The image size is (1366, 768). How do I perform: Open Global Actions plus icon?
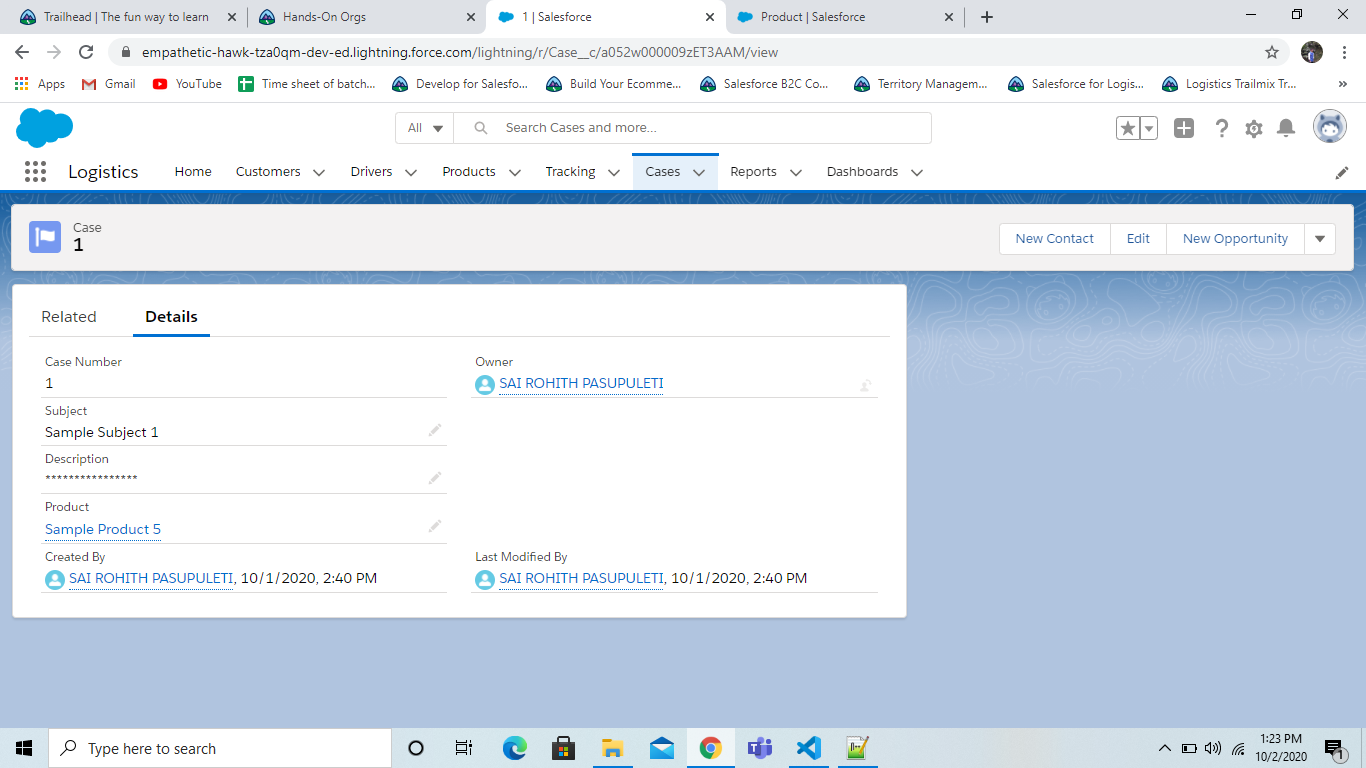[x=1184, y=128]
